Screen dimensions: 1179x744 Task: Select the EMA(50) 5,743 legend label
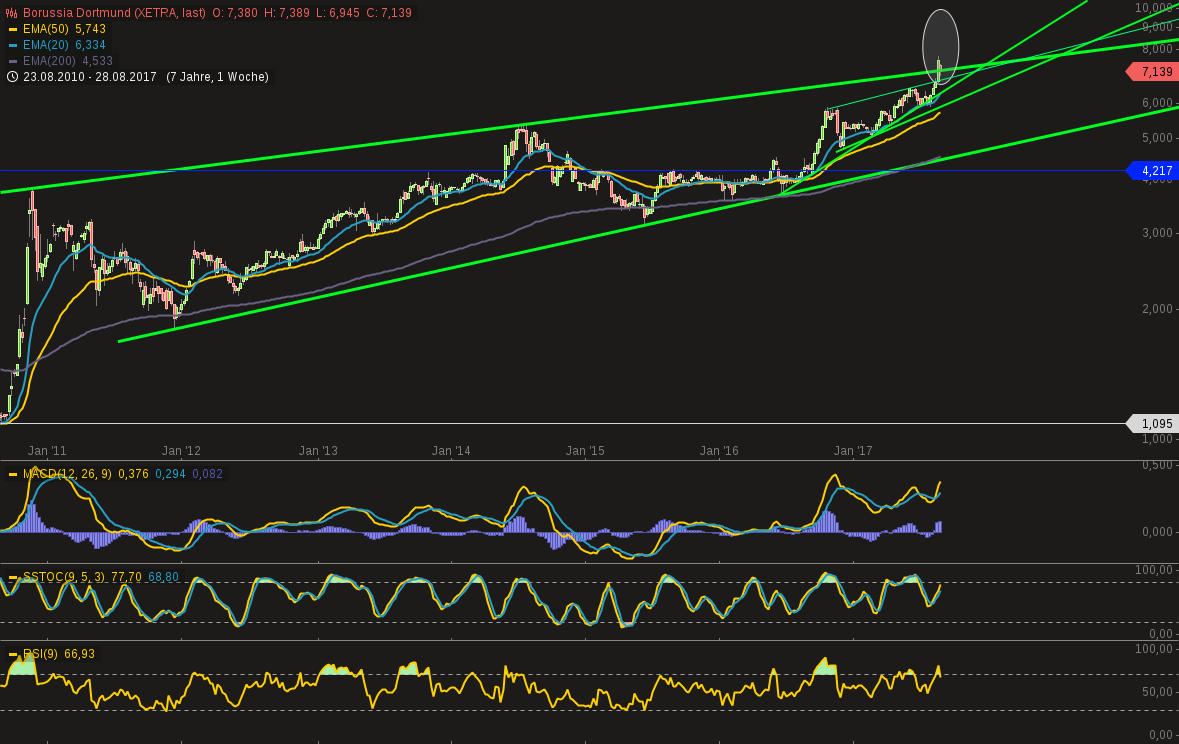(x=65, y=29)
